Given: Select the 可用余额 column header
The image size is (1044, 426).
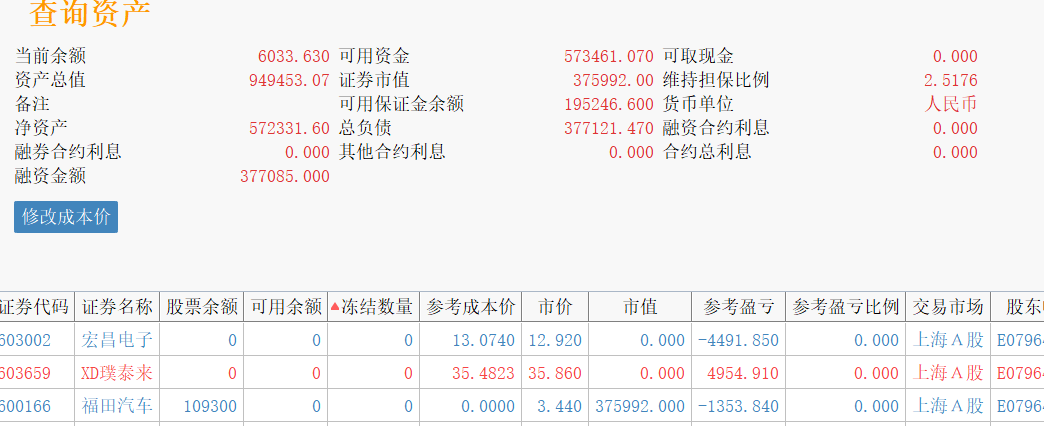Looking at the screenshot, I should coord(286,307).
